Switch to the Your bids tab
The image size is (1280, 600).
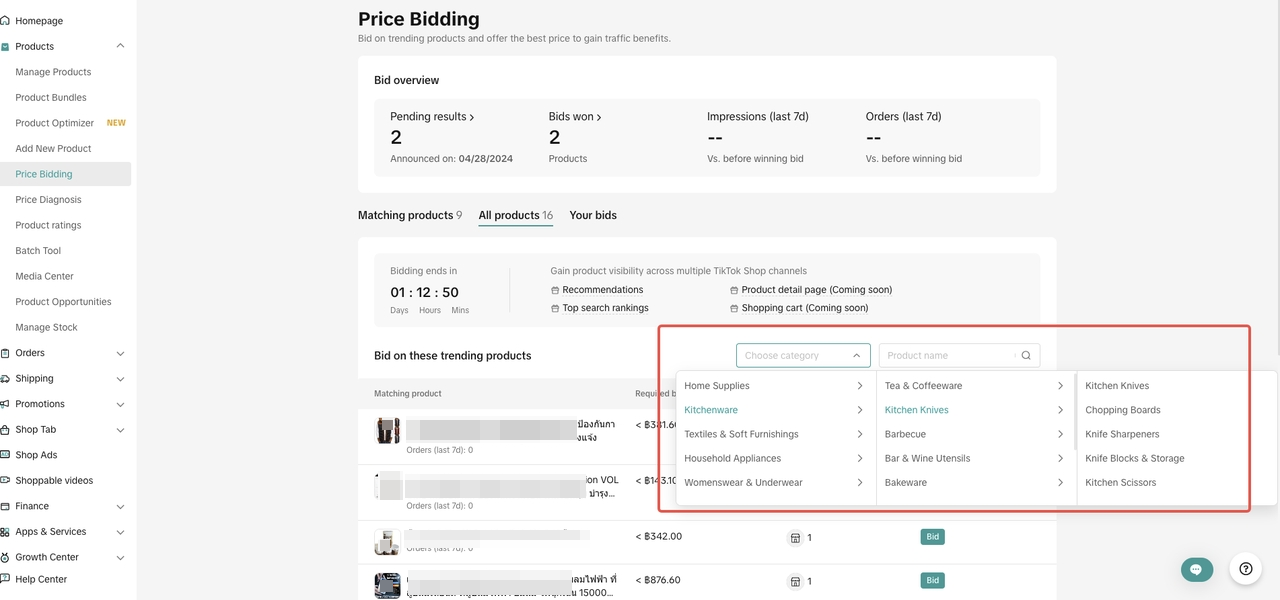click(593, 215)
